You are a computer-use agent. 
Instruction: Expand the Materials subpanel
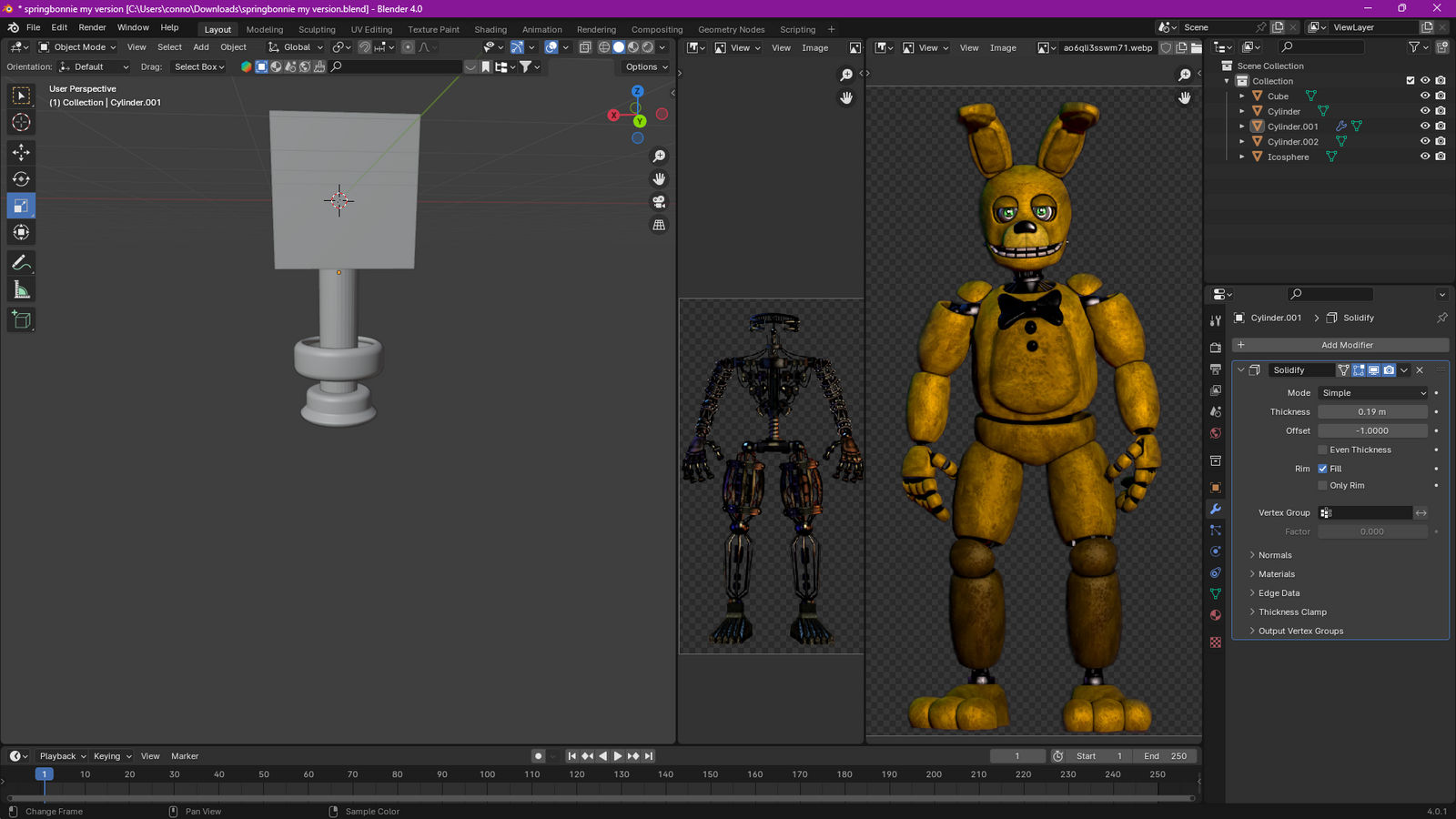1277,574
